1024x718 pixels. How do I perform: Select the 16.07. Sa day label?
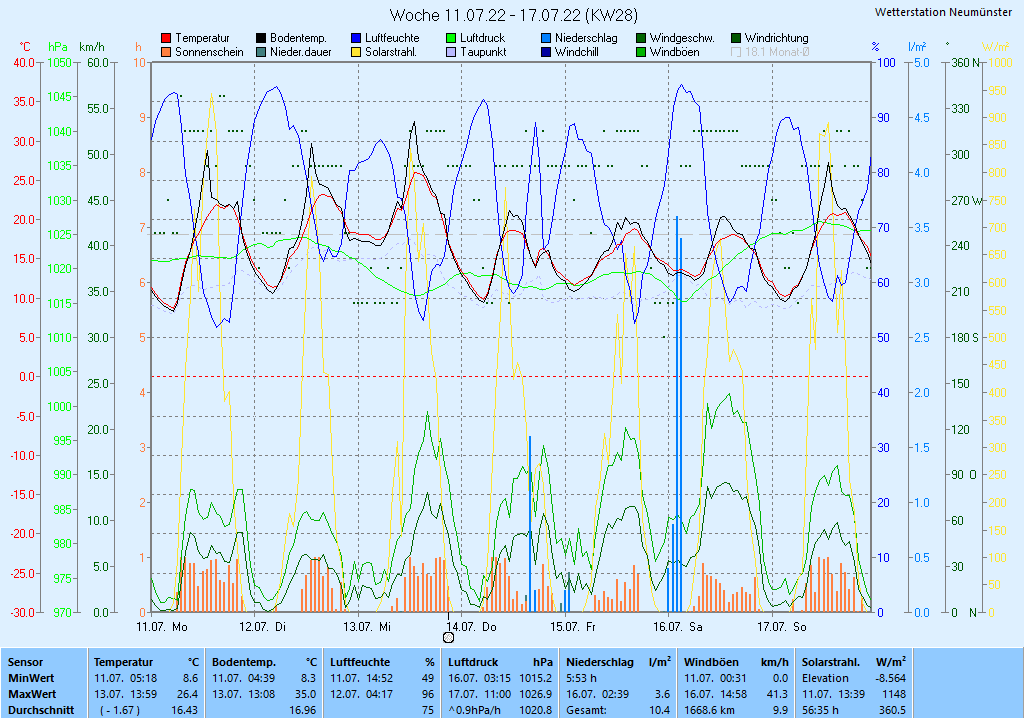click(x=678, y=627)
